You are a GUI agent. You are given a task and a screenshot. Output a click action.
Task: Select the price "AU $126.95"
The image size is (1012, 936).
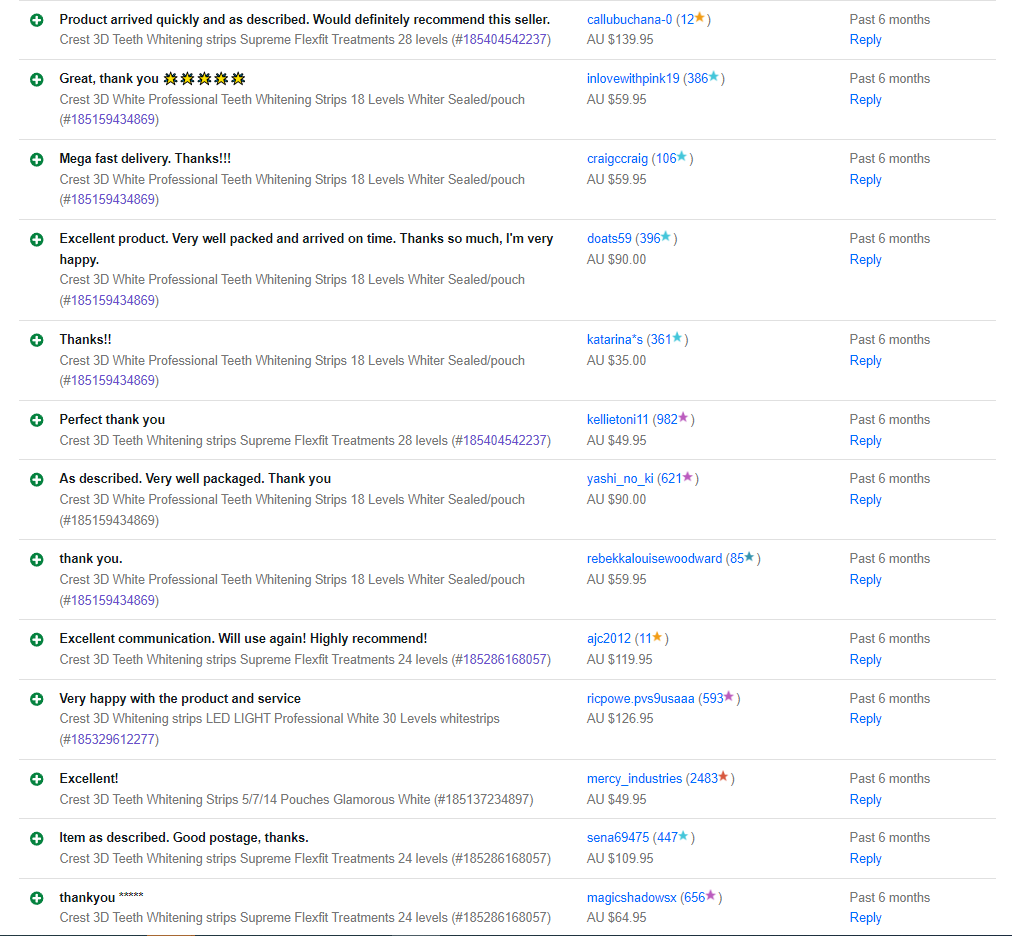click(x=620, y=719)
